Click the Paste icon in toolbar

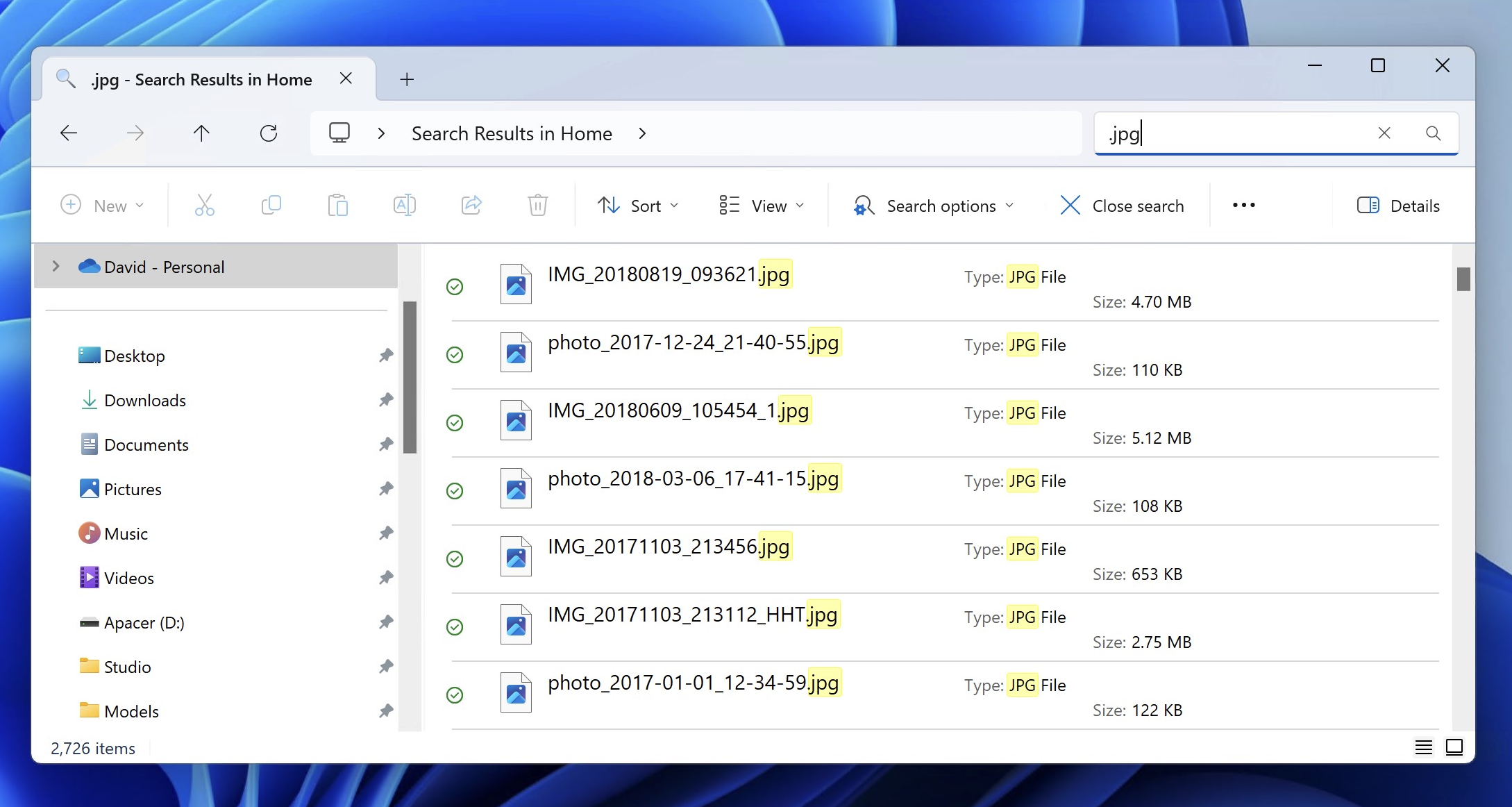pyautogui.click(x=338, y=205)
